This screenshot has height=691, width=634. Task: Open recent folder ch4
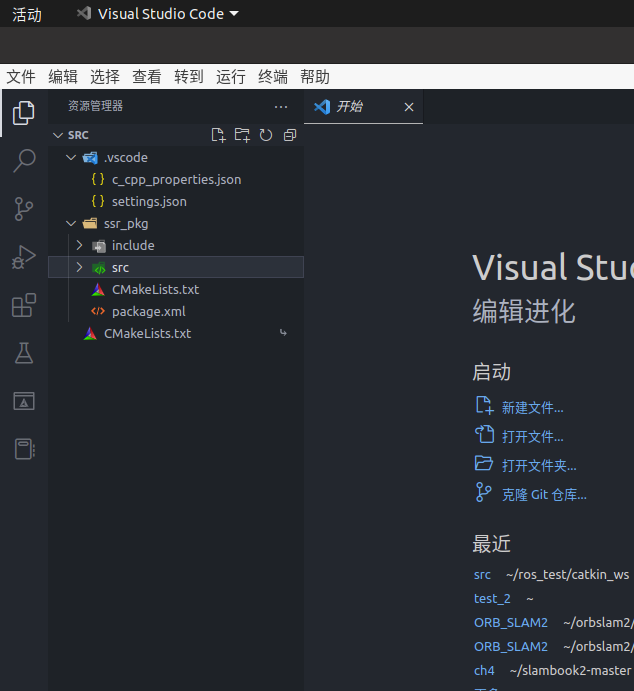pyautogui.click(x=484, y=670)
